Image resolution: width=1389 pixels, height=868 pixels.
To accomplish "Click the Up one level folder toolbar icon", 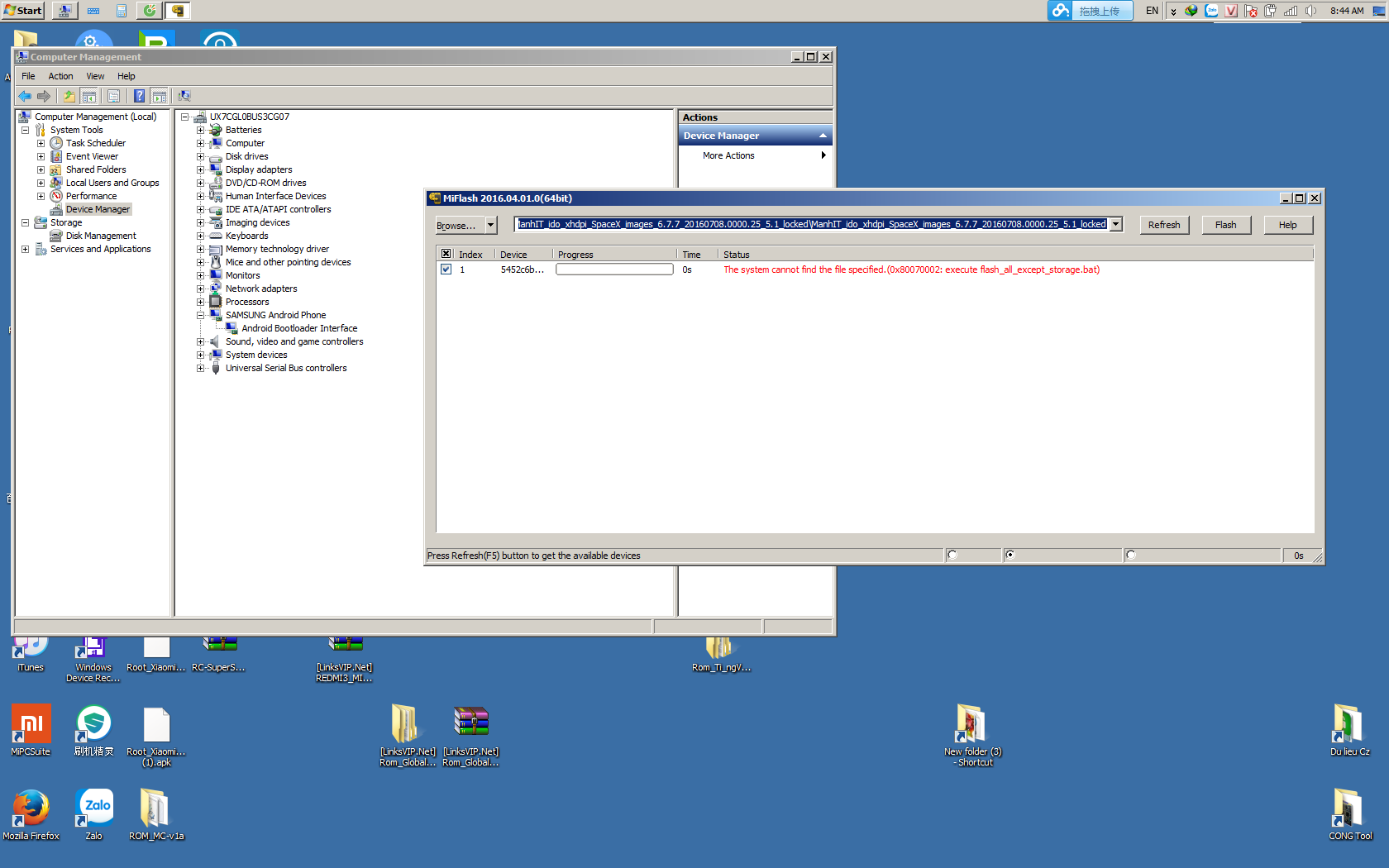I will pos(69,96).
